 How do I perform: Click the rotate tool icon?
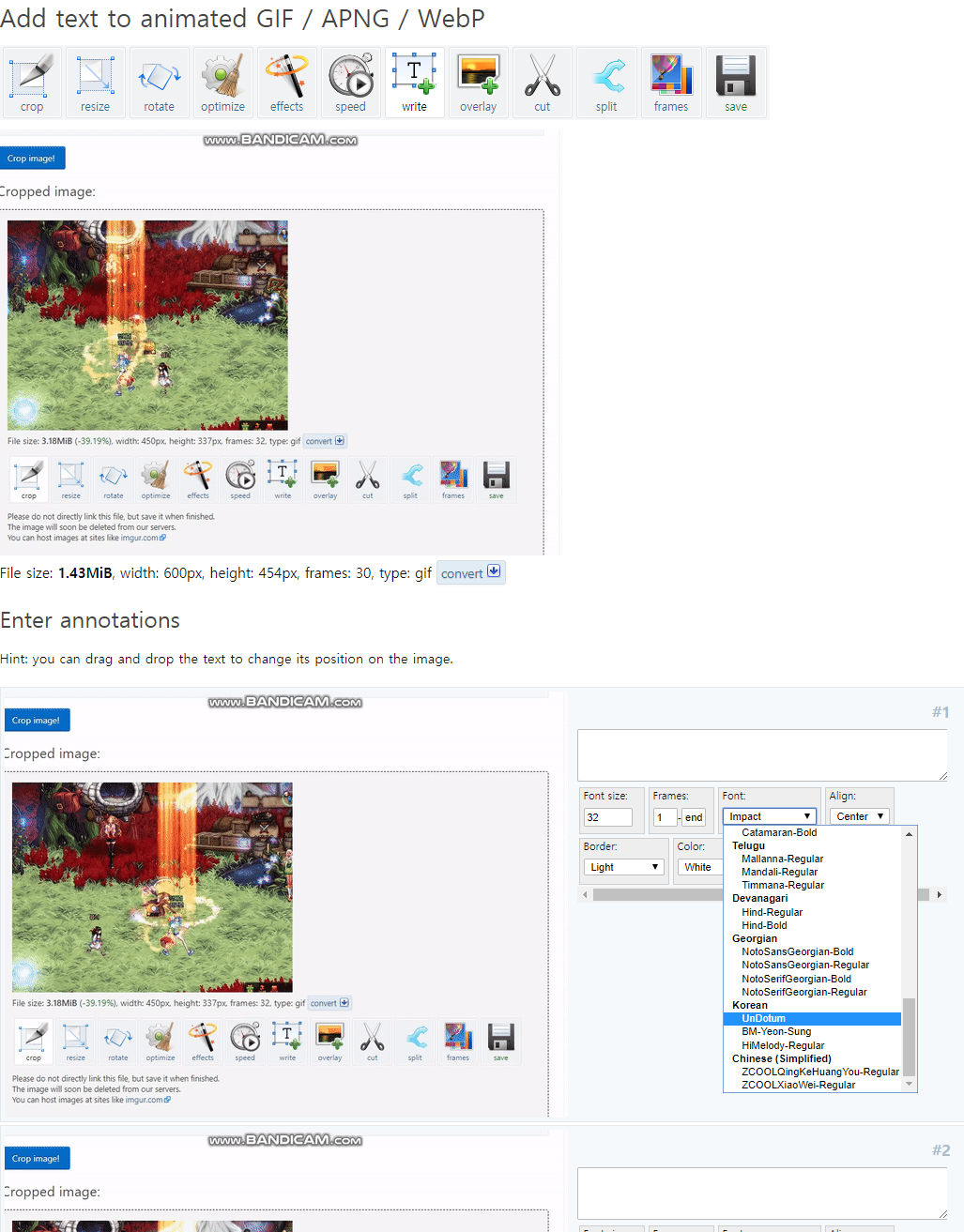(159, 83)
